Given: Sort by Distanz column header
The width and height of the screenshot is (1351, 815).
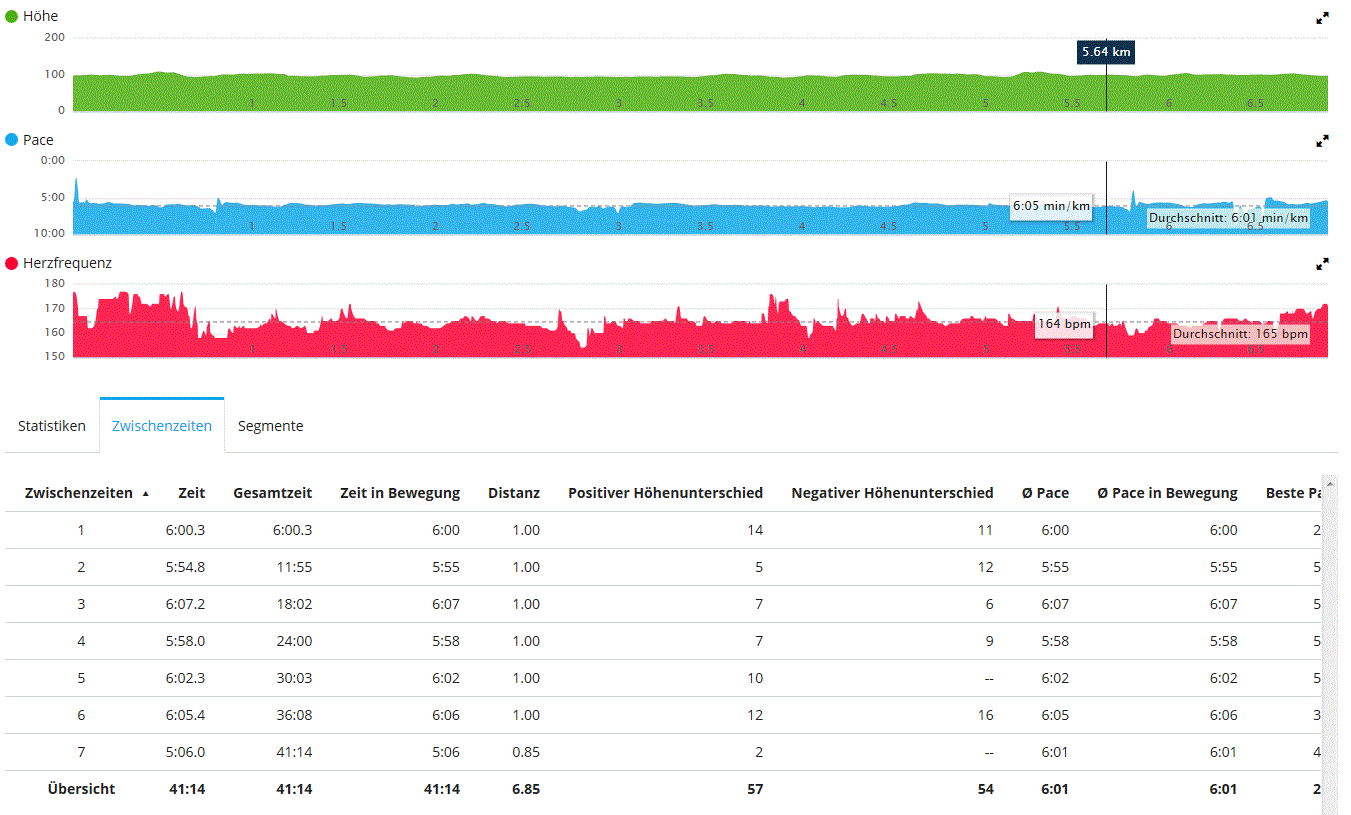Looking at the screenshot, I should coord(513,493).
